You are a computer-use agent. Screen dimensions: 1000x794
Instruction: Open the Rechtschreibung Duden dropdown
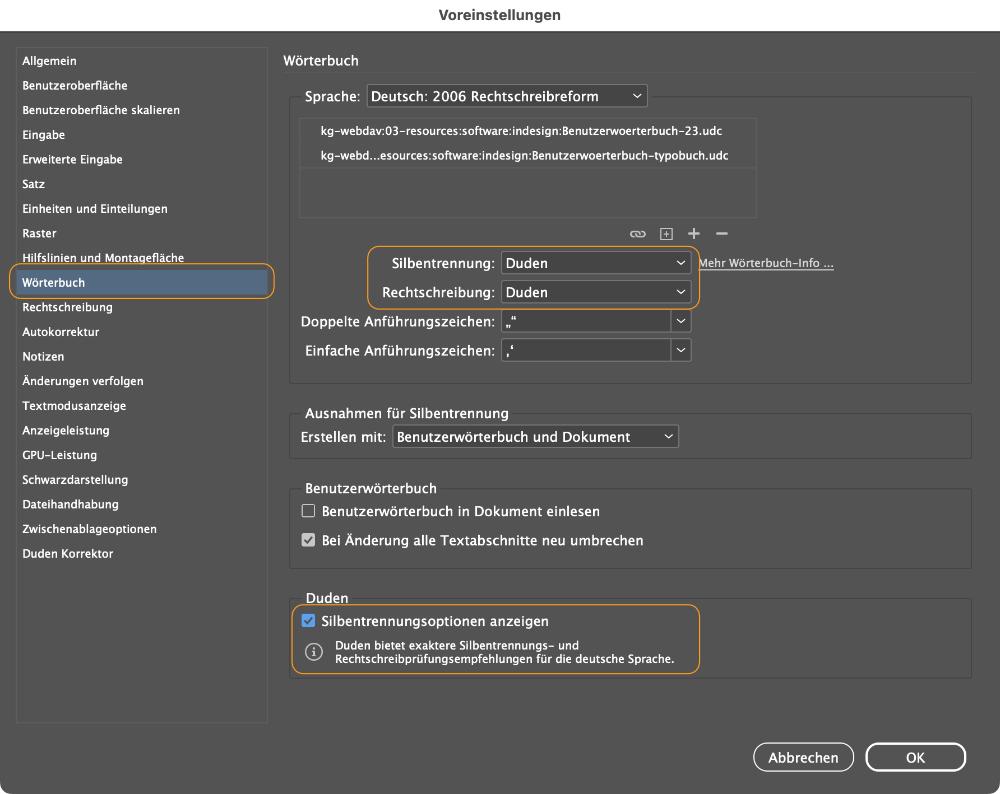(596, 292)
